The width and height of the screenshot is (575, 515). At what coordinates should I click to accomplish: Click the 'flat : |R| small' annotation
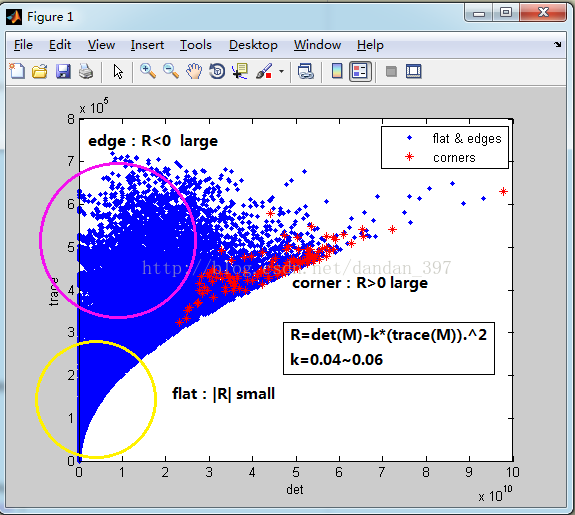click(x=223, y=394)
